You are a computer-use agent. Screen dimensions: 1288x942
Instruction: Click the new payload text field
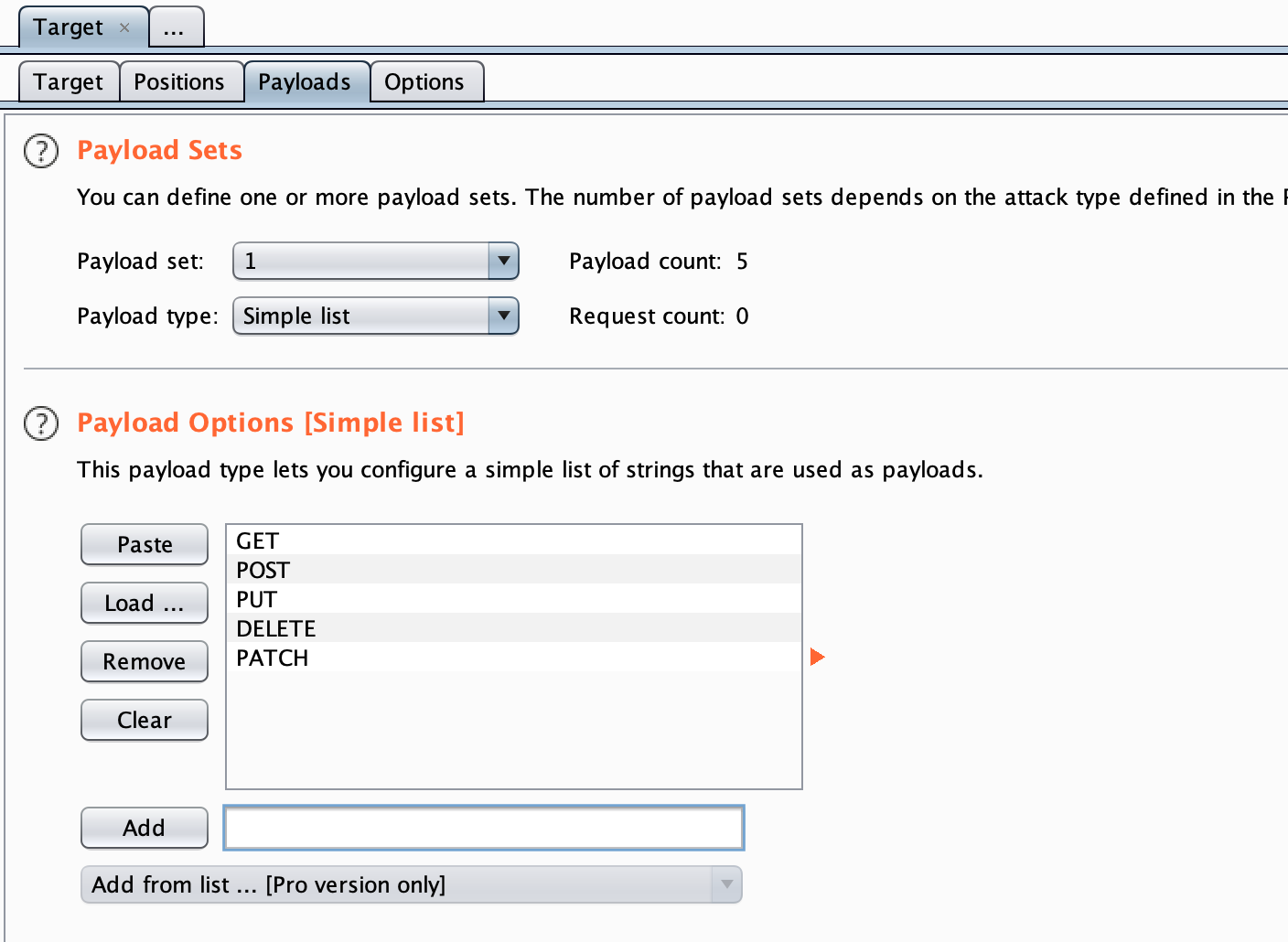pyautogui.click(x=483, y=827)
